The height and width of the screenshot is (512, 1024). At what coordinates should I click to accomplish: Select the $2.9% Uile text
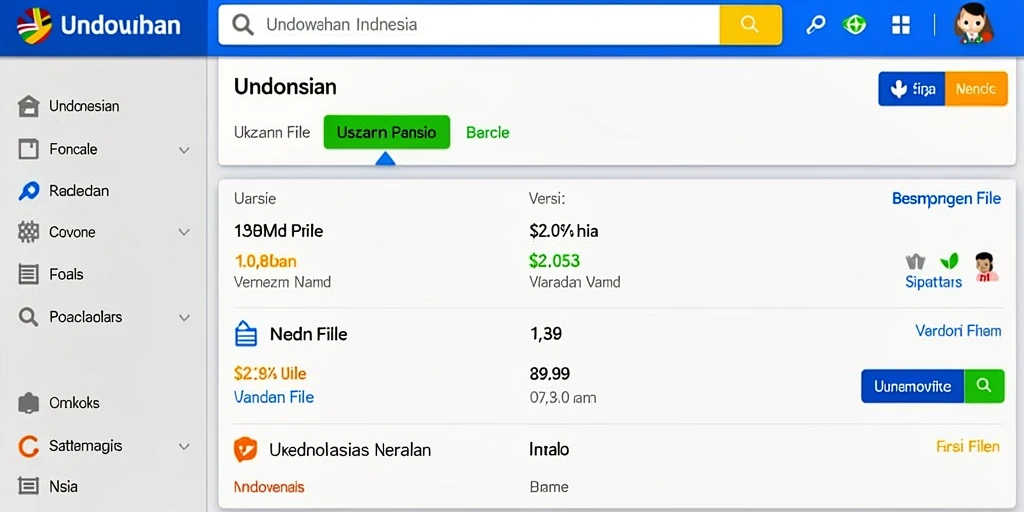pyautogui.click(x=270, y=374)
